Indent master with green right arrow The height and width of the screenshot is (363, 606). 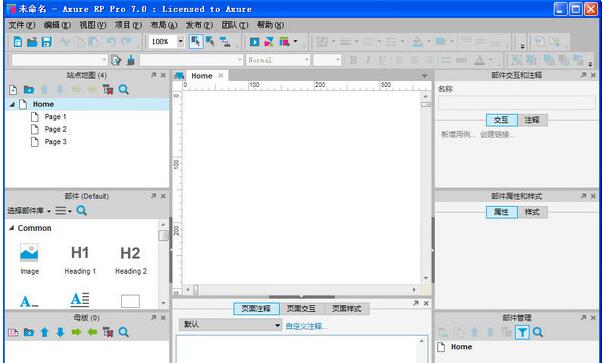pyautogui.click(x=76, y=332)
